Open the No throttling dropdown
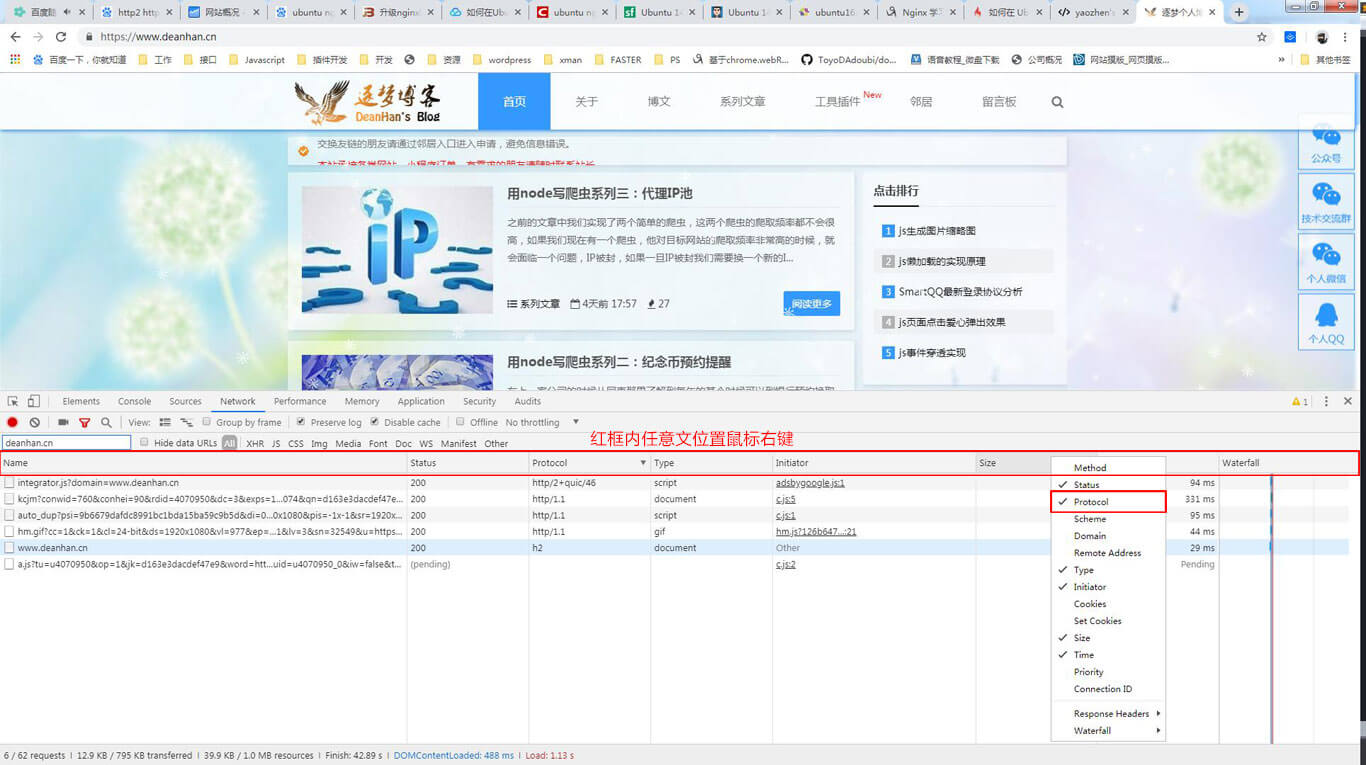 click(542, 422)
